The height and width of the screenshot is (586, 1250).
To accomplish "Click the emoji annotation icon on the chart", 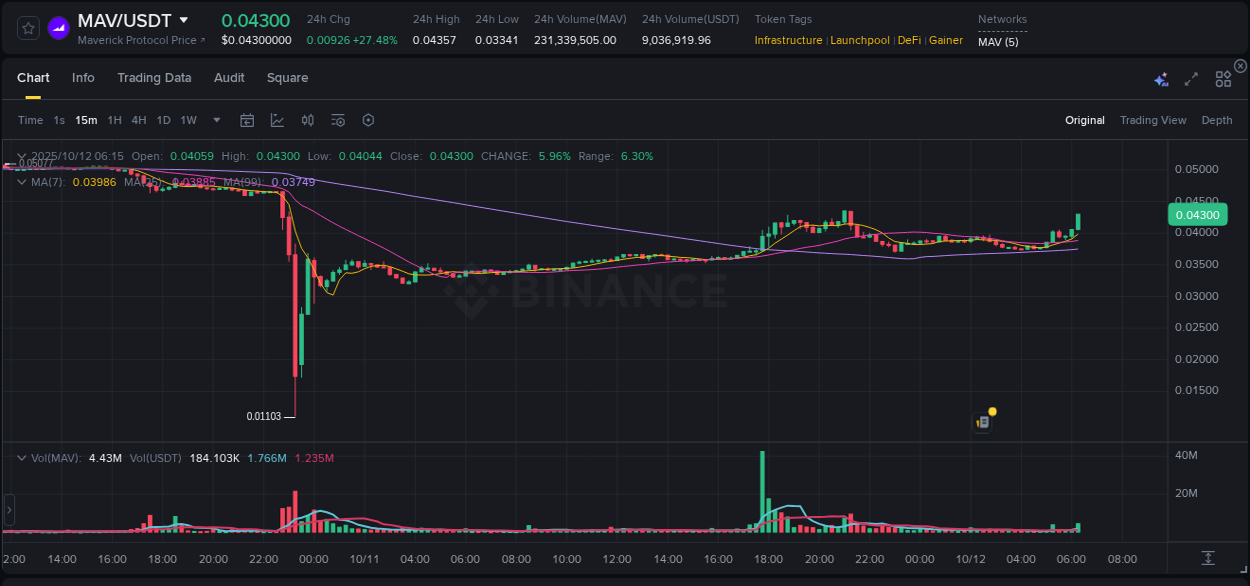I will tap(983, 422).
